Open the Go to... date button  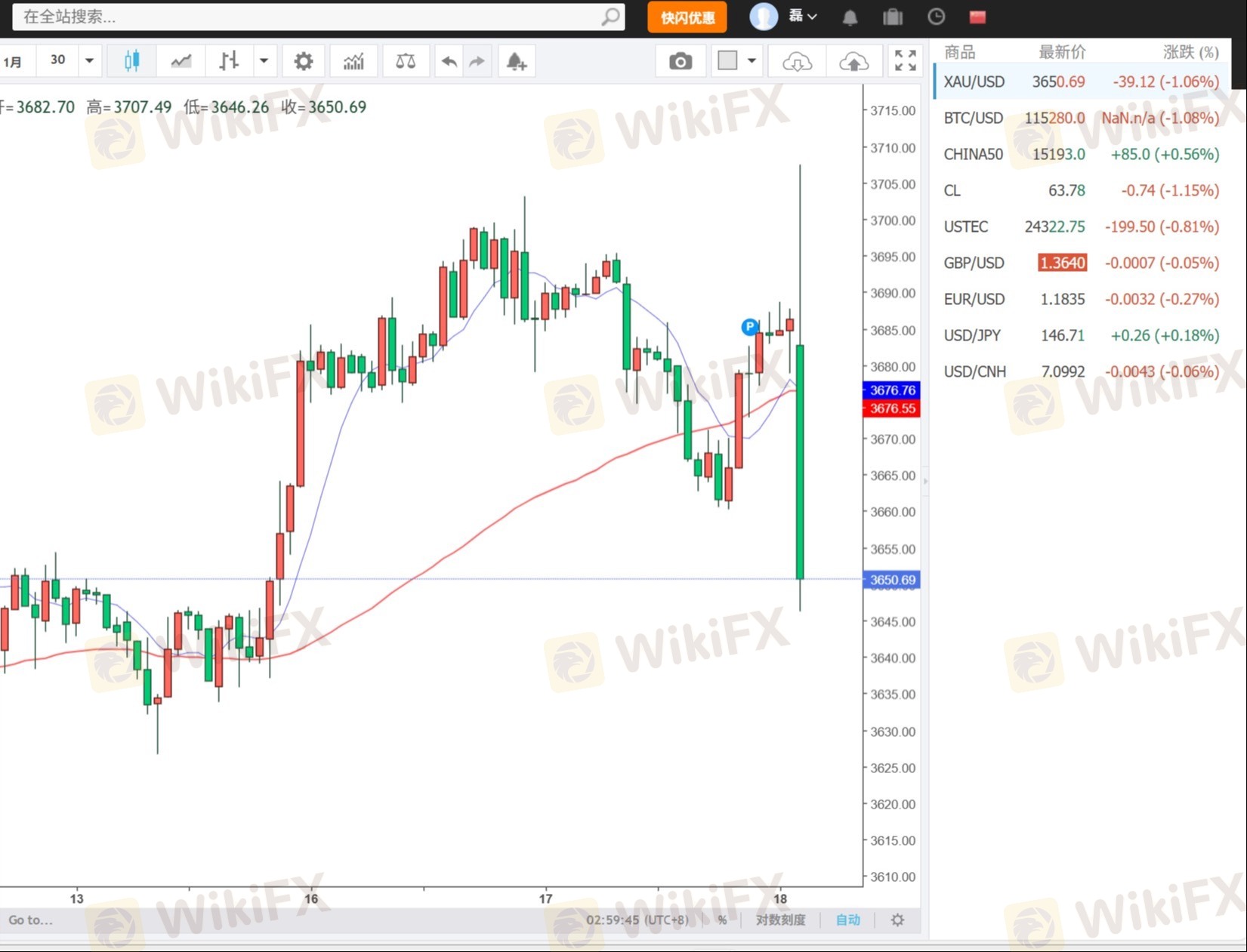[x=30, y=920]
